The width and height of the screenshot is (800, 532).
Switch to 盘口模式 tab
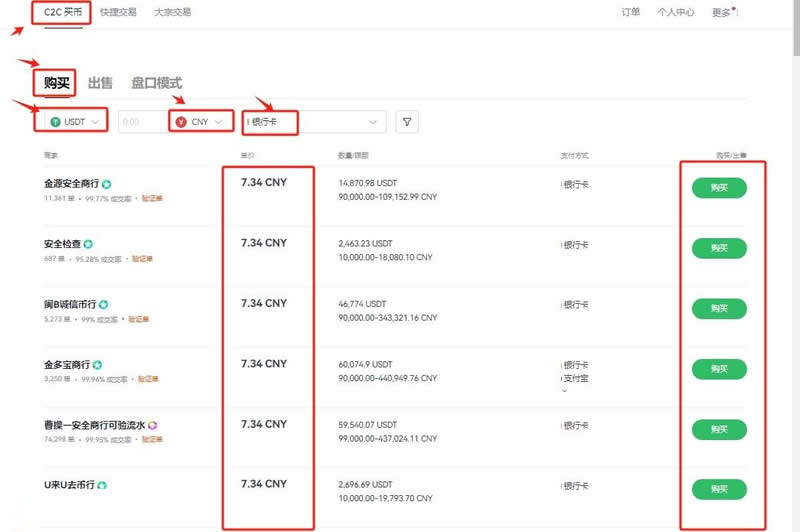coord(156,83)
